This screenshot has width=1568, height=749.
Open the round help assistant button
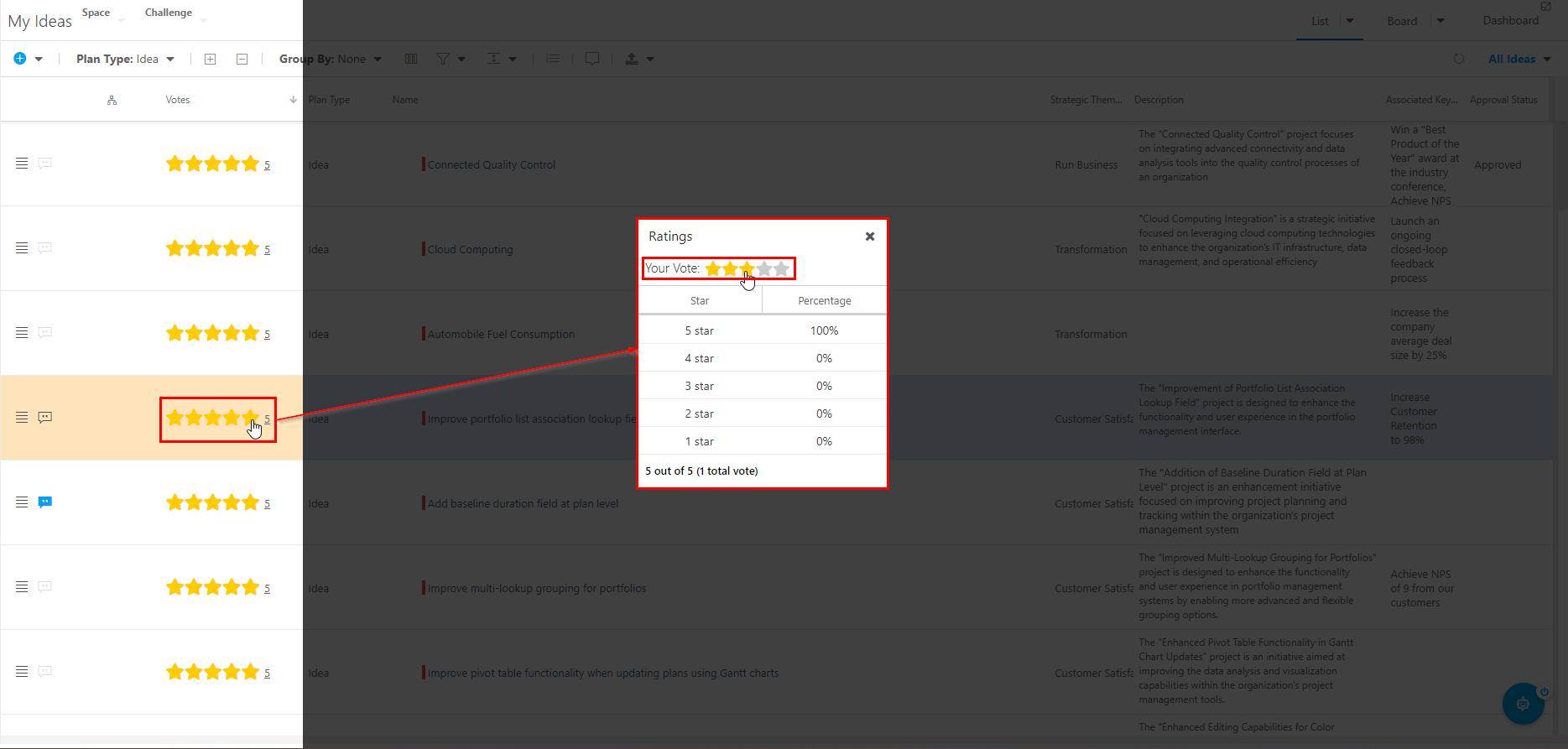point(1523,704)
